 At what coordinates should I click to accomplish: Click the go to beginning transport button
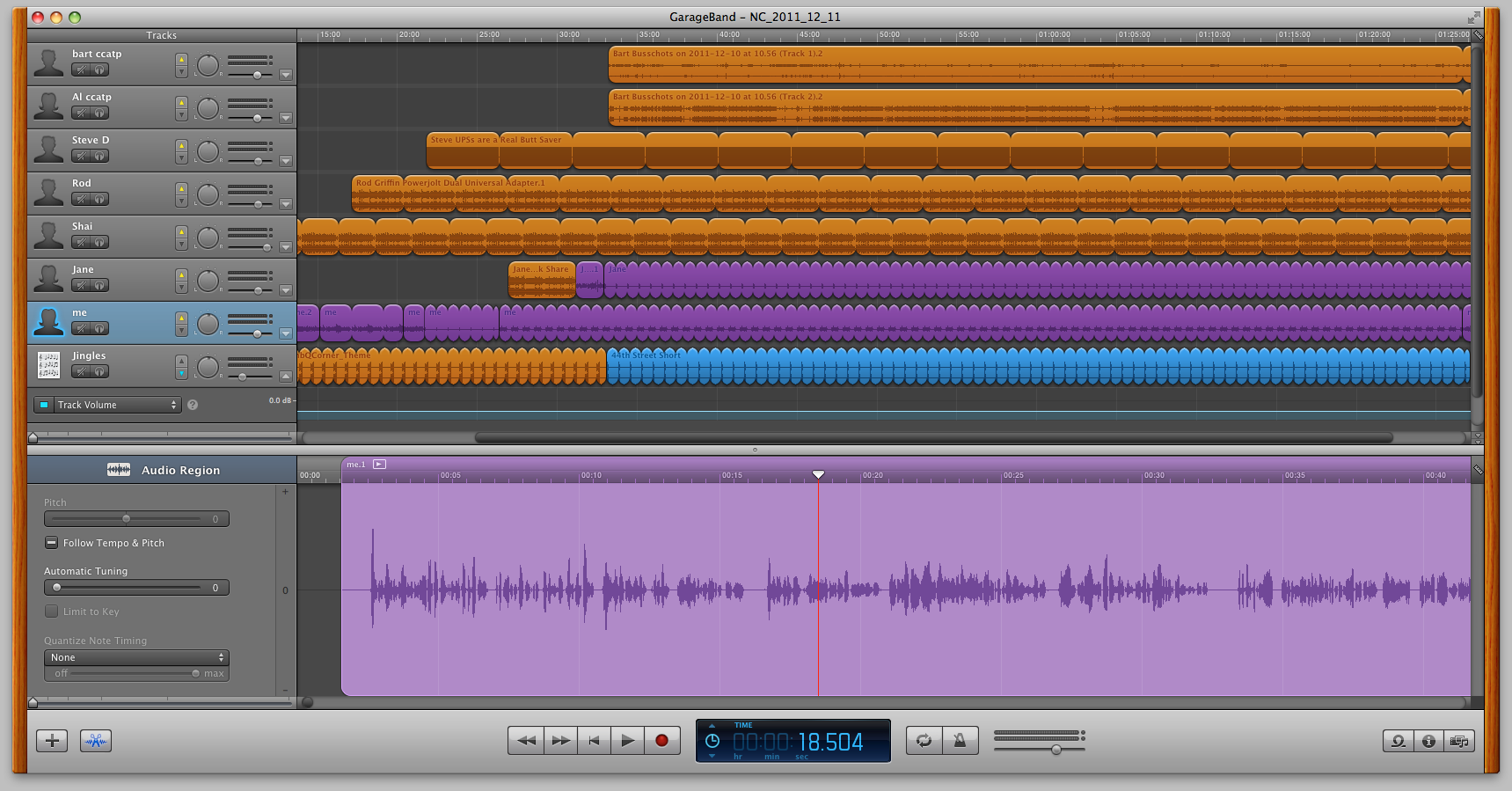594,741
